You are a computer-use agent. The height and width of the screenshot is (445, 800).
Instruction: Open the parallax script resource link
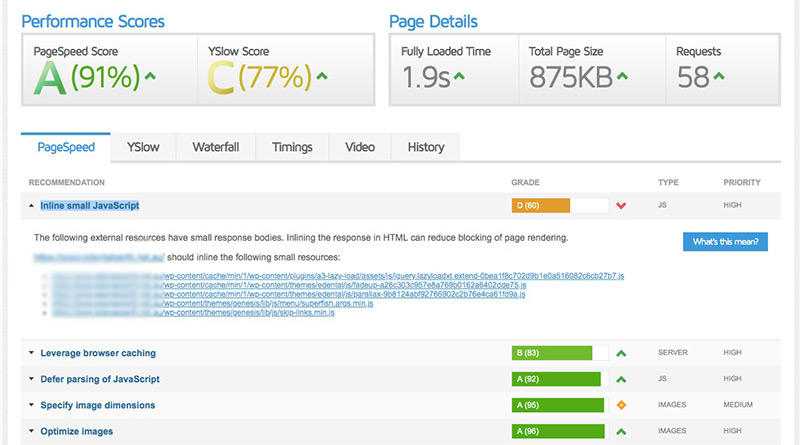coord(289,294)
